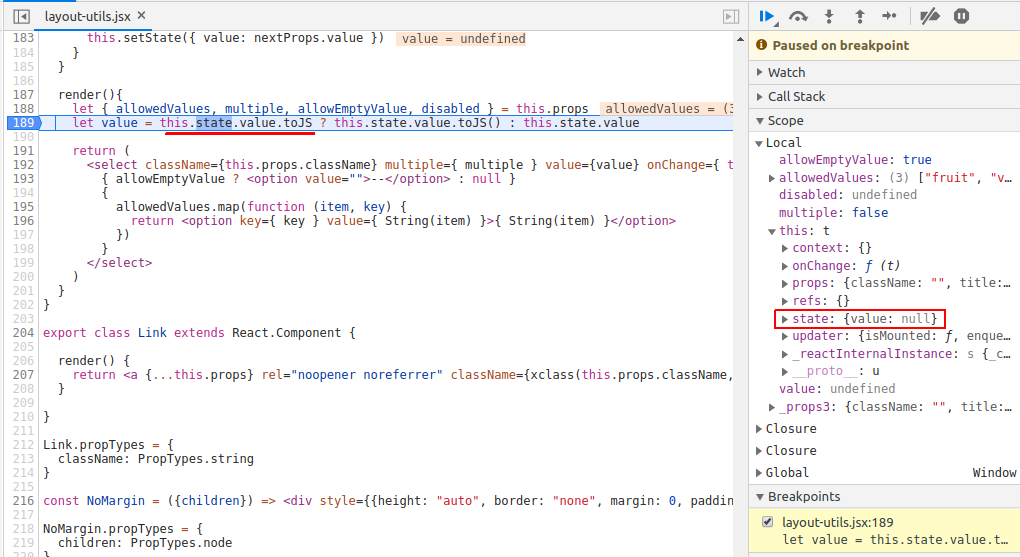Click the Step button
The image size is (1020, 557).
coord(889,16)
